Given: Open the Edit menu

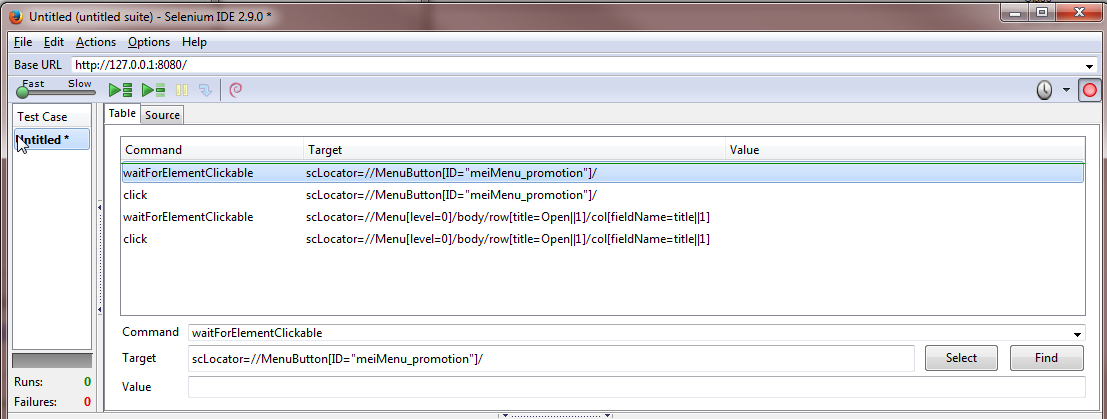Looking at the screenshot, I should pyautogui.click(x=54, y=42).
